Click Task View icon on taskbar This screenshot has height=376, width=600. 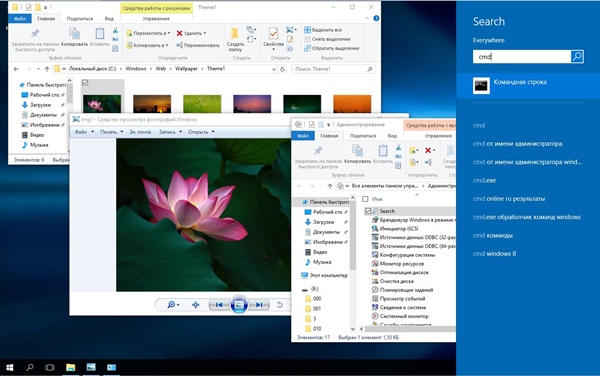coord(50,367)
